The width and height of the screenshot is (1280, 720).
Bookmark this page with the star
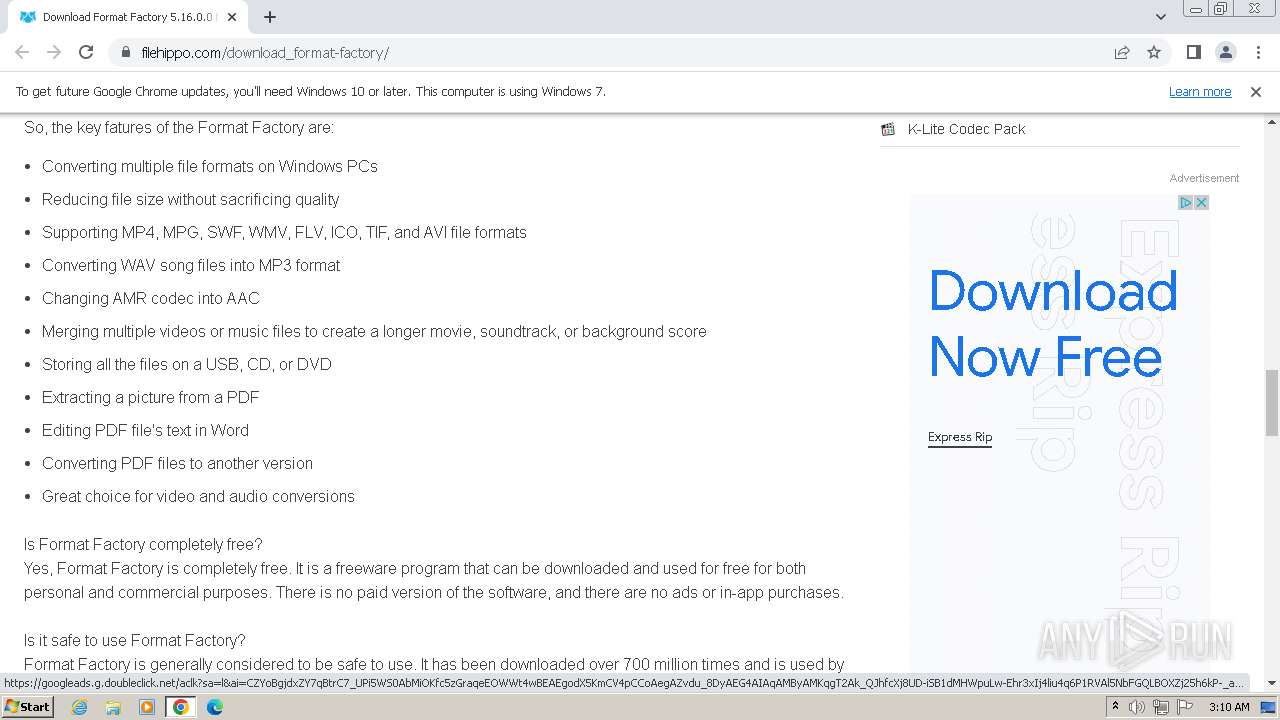(x=1154, y=52)
